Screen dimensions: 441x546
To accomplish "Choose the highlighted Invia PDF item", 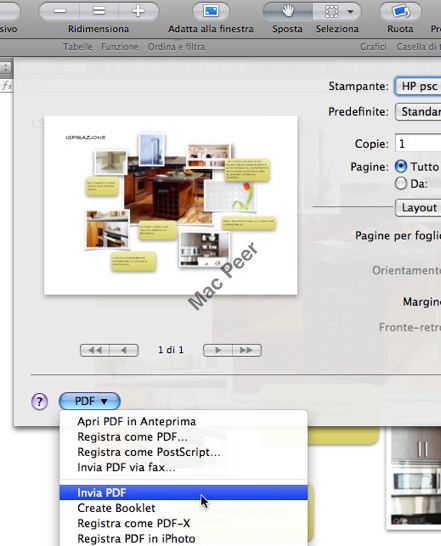I will click(184, 493).
